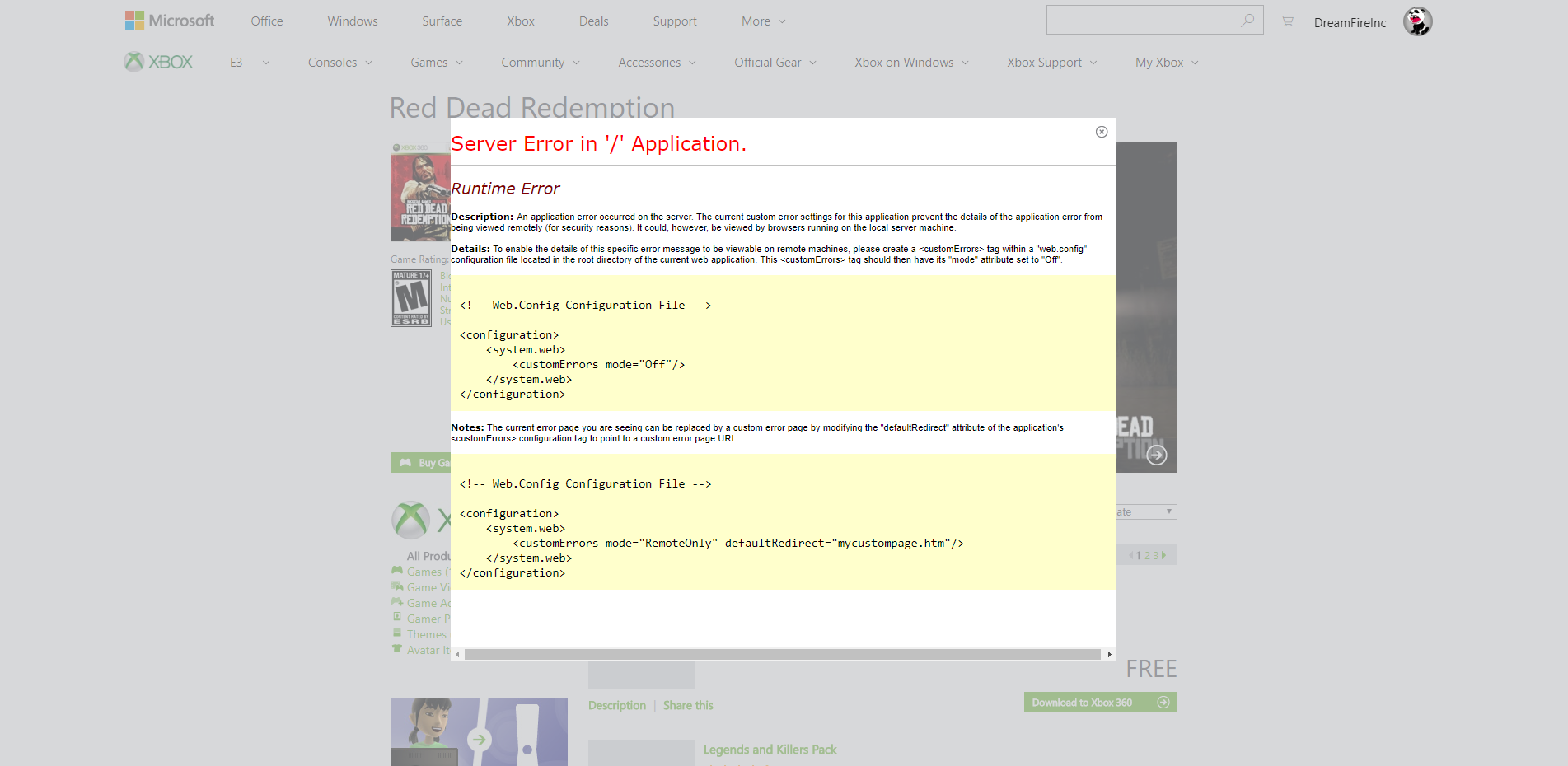The width and height of the screenshot is (1568, 766).
Task: Click the Game Videos category link
Action: tap(428, 587)
